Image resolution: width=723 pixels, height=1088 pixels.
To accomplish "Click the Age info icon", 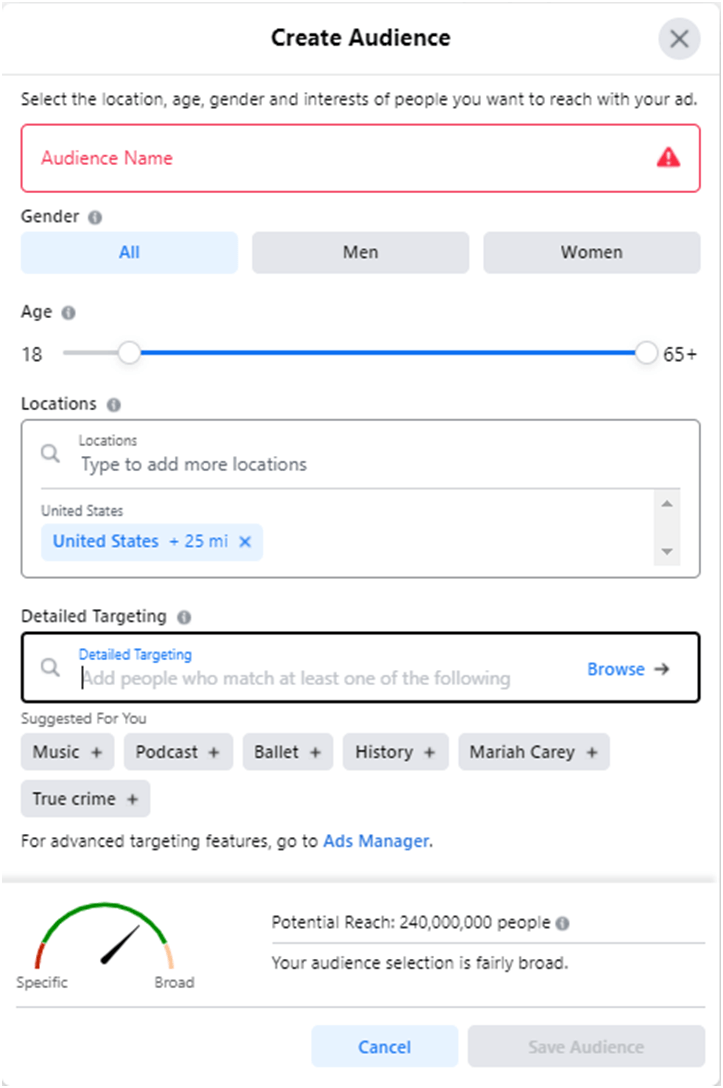I will tap(68, 313).
